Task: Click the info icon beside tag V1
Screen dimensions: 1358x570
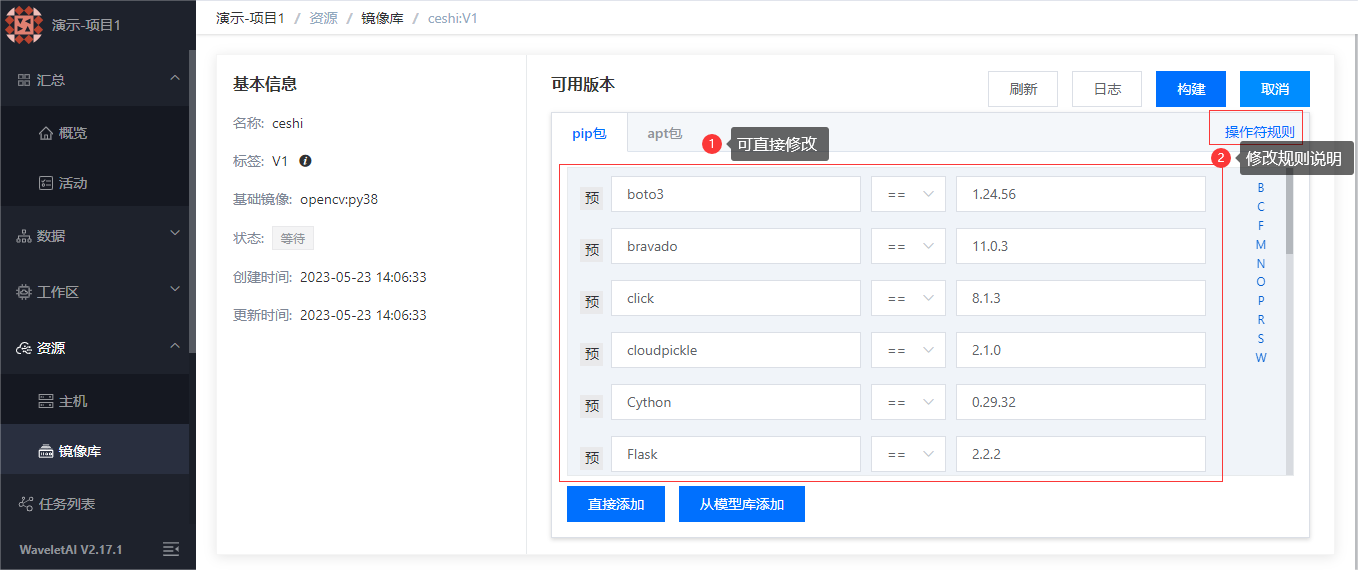Action: tap(305, 161)
